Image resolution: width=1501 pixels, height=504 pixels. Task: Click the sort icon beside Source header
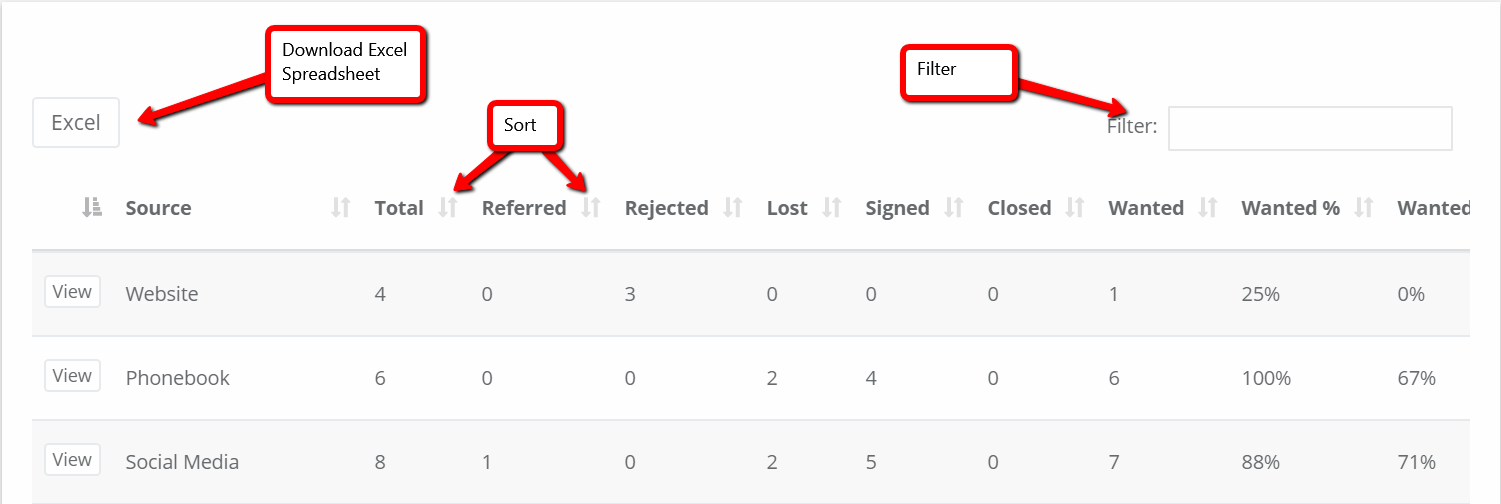point(341,208)
